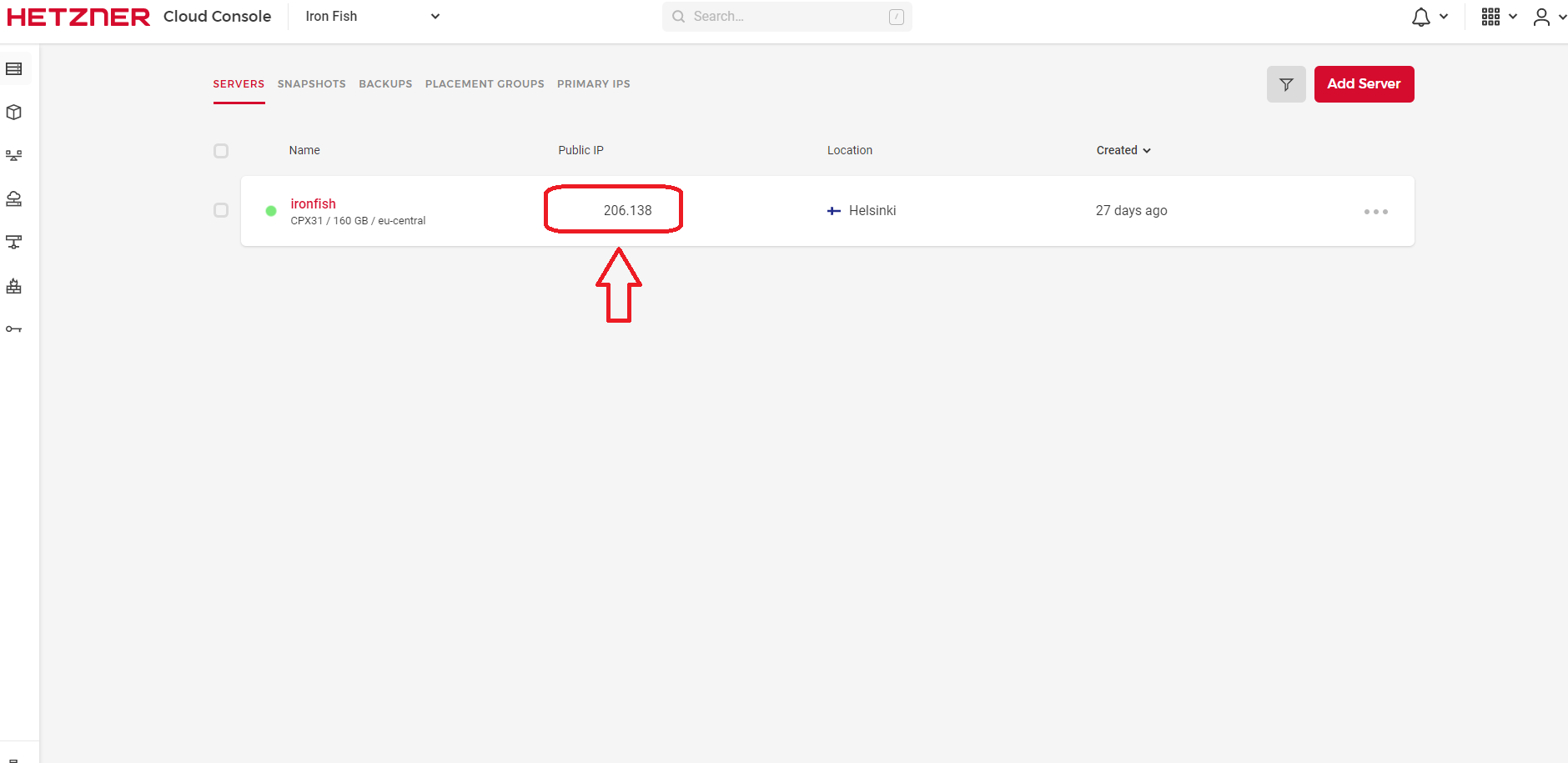Open the Firewalls sidebar icon

tap(14, 286)
